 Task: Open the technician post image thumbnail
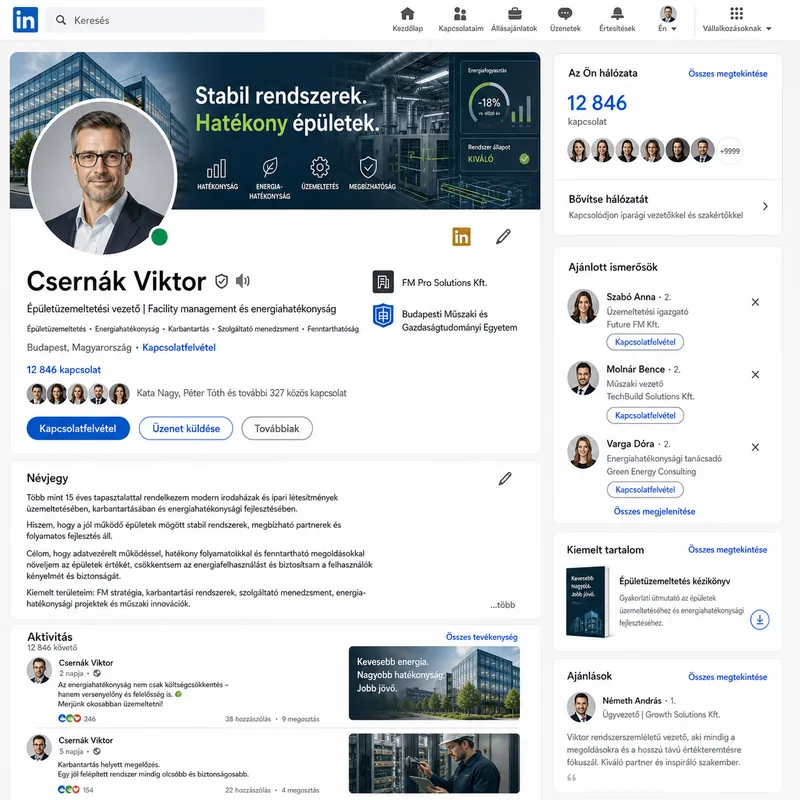click(x=434, y=763)
